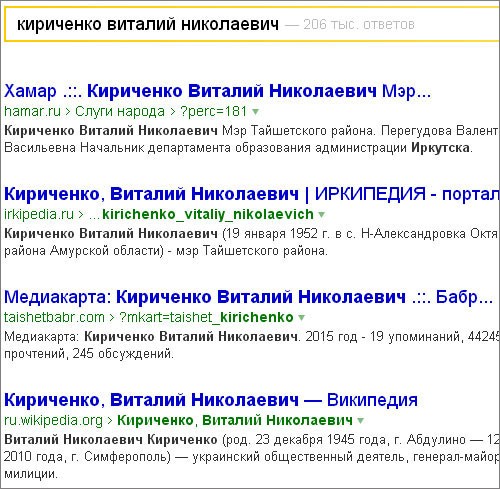Open the Хамар .::. Кириченко Виталий Николаевич result

tap(217, 91)
